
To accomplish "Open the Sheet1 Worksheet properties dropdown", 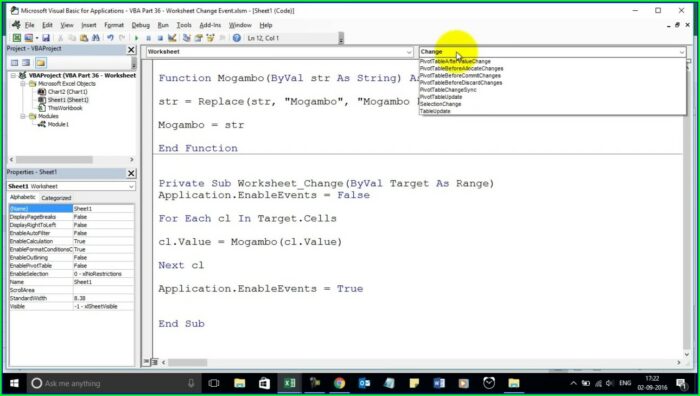I will 131,186.
